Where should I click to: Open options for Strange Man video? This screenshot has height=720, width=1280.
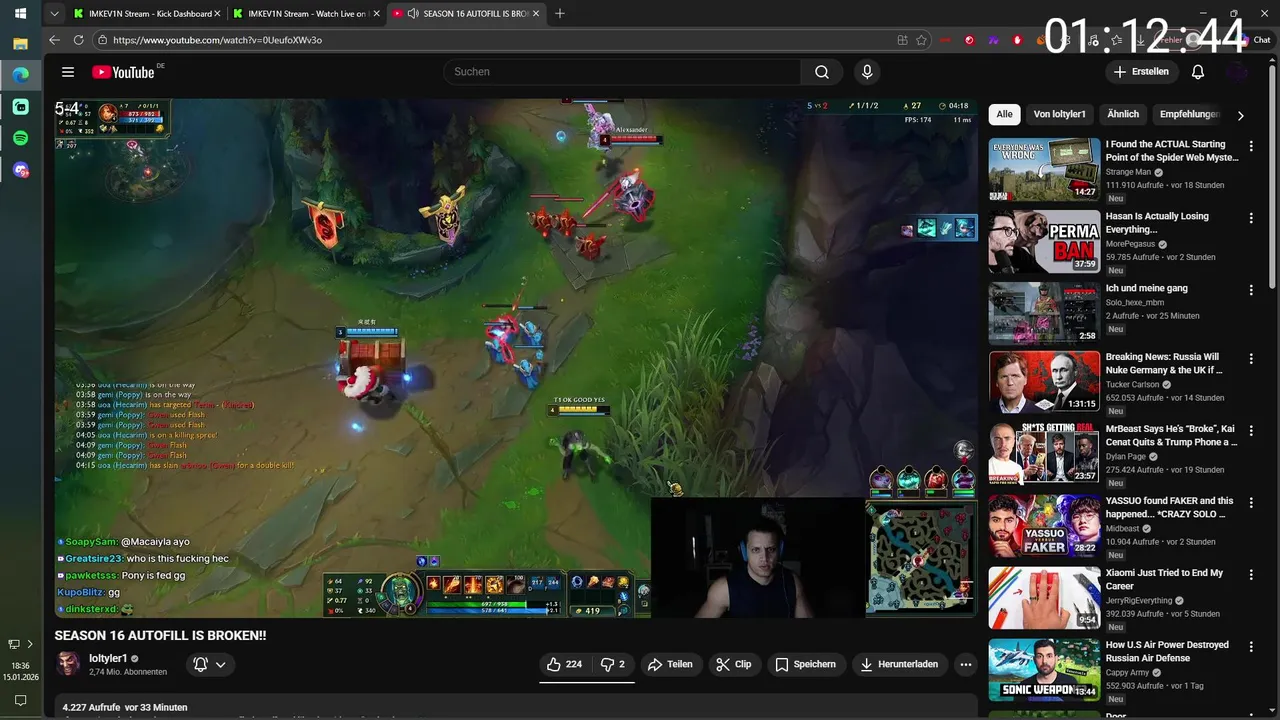pos(1250,146)
